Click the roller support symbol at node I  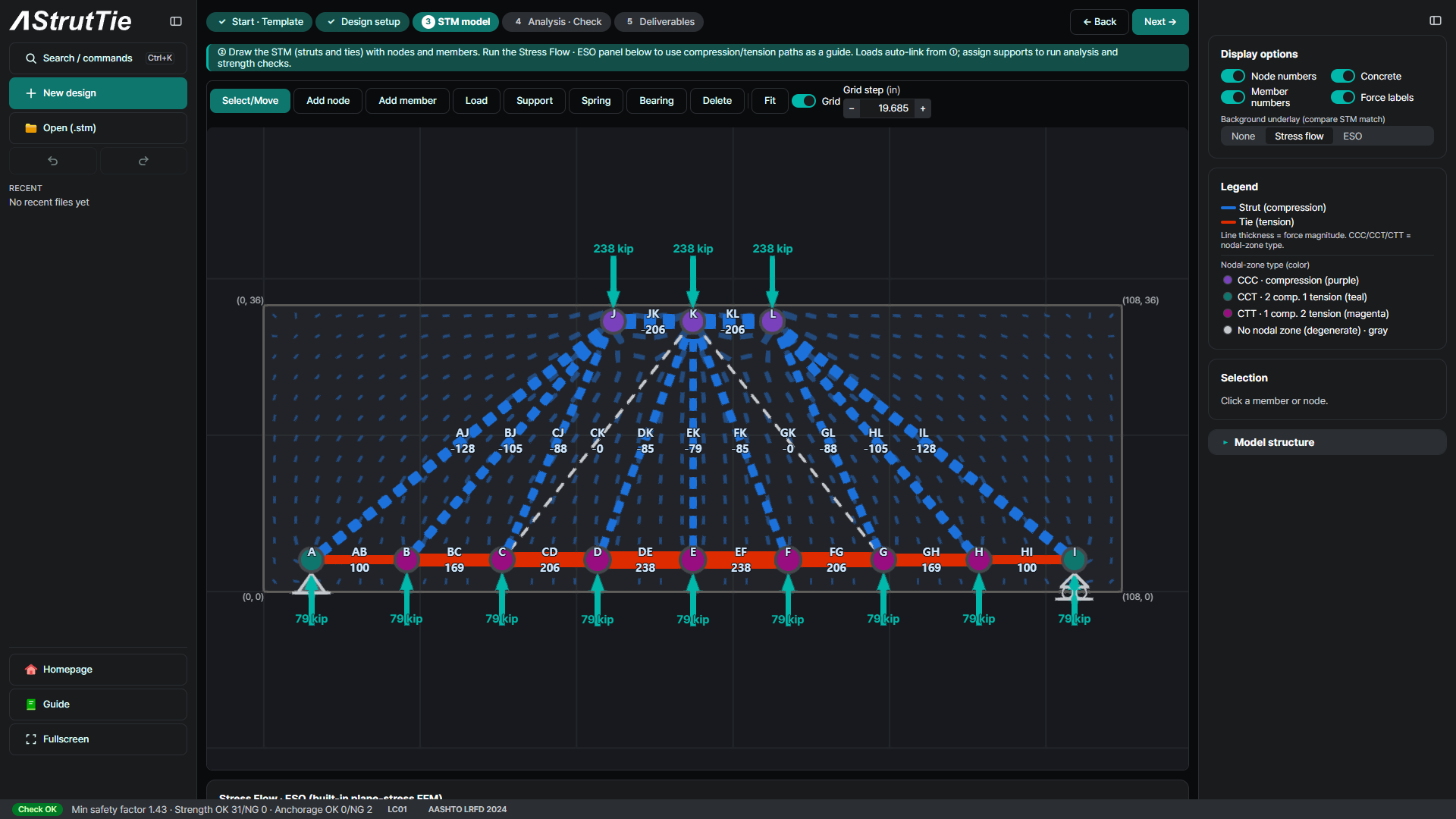point(1074,588)
